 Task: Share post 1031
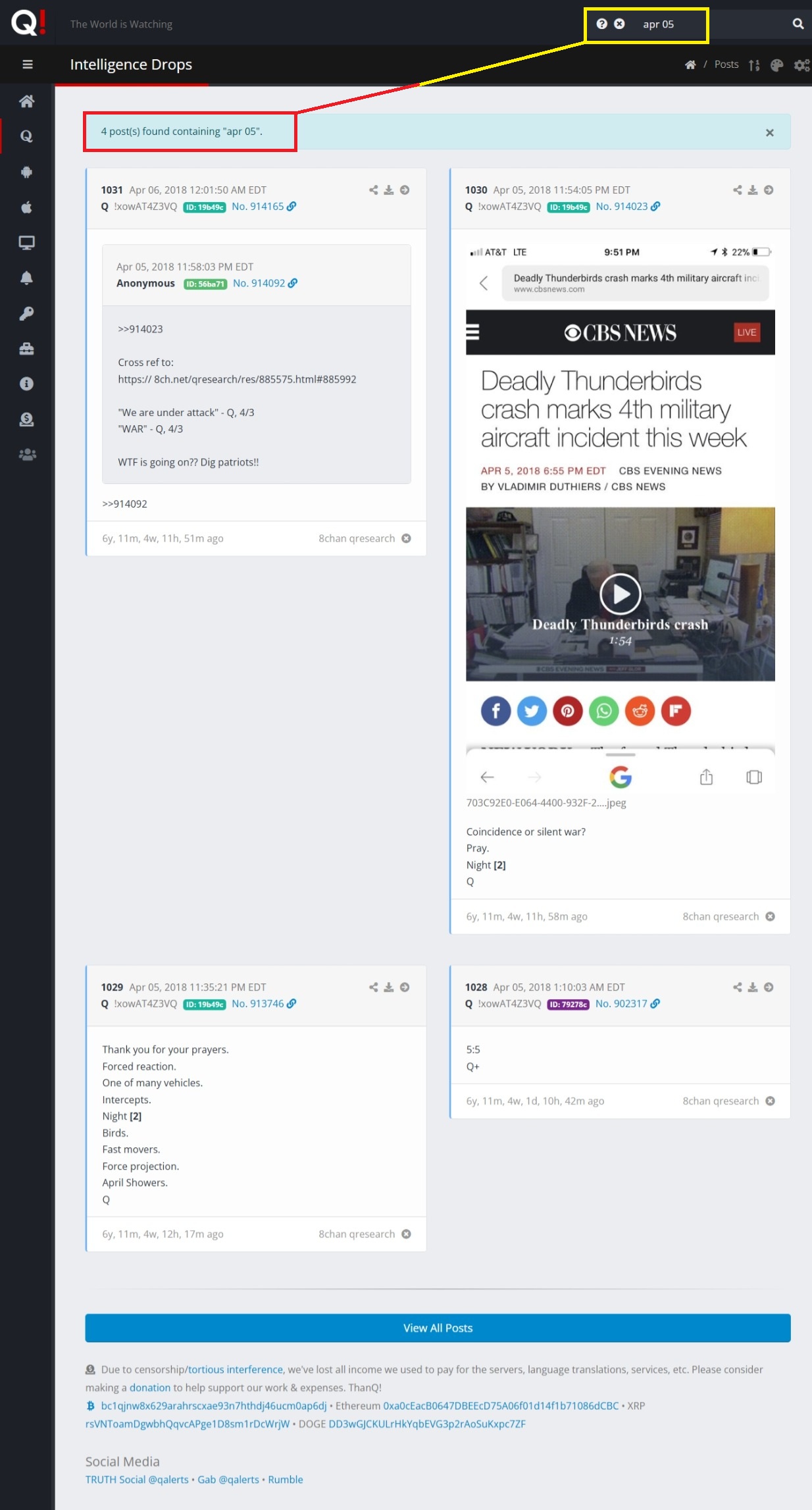pos(374,190)
